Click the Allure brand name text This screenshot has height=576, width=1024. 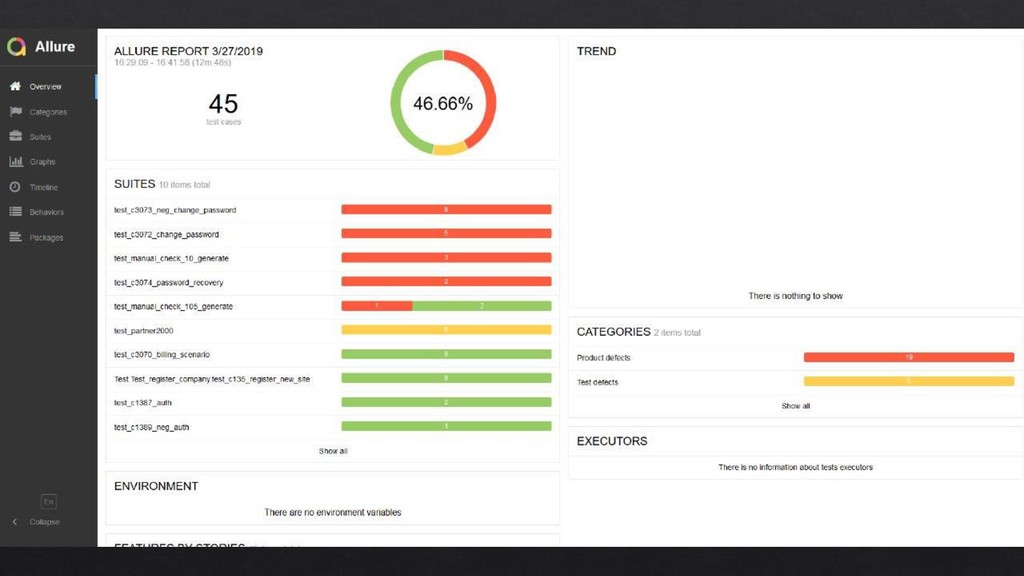[55, 46]
